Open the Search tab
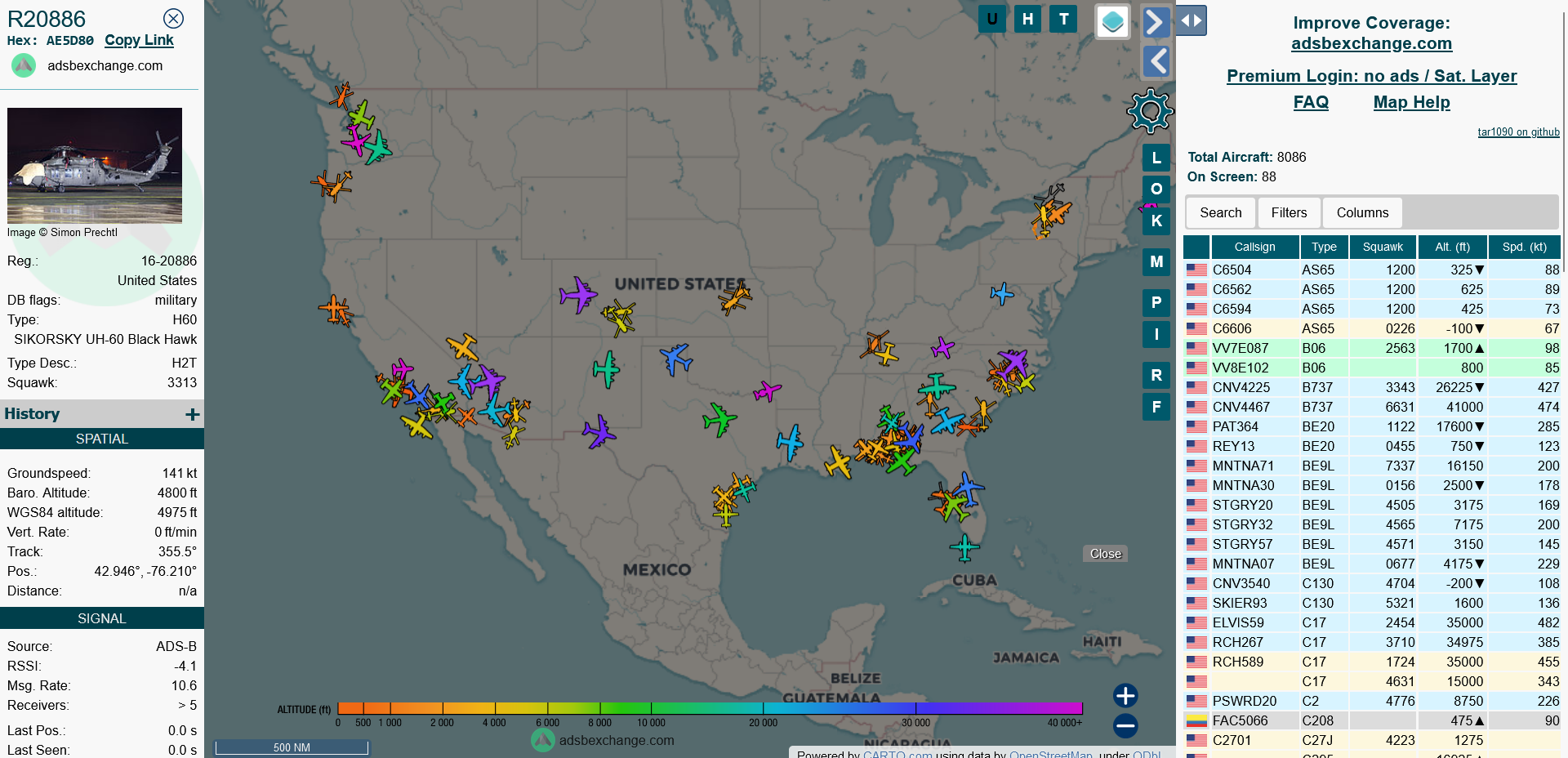Viewport: 1568px width, 758px height. click(x=1220, y=212)
